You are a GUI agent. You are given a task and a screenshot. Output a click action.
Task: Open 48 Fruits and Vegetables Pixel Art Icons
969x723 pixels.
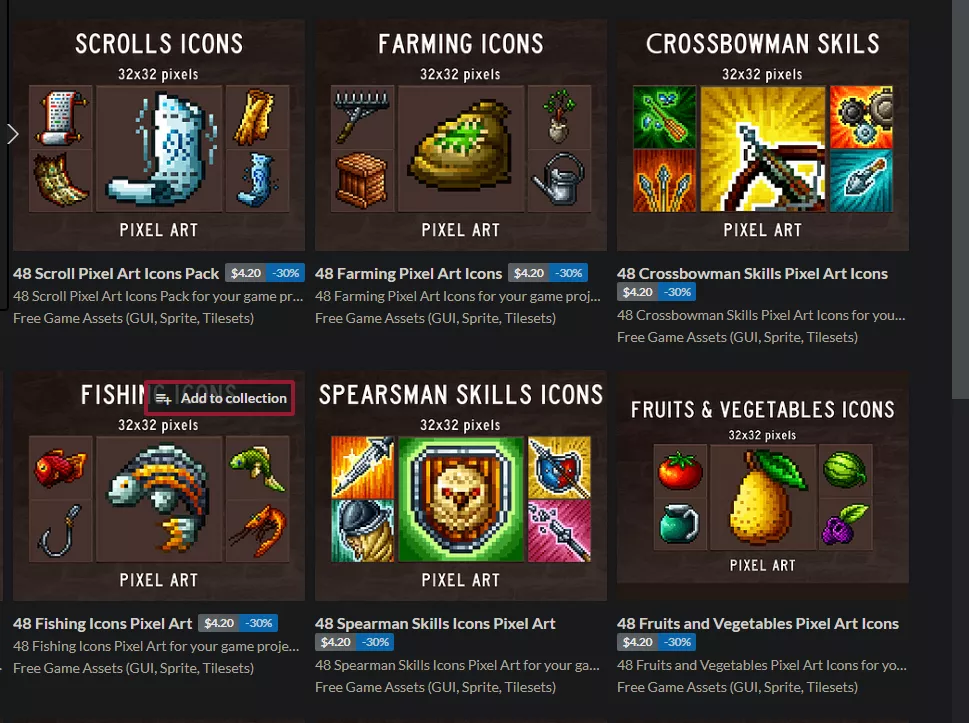click(x=758, y=624)
